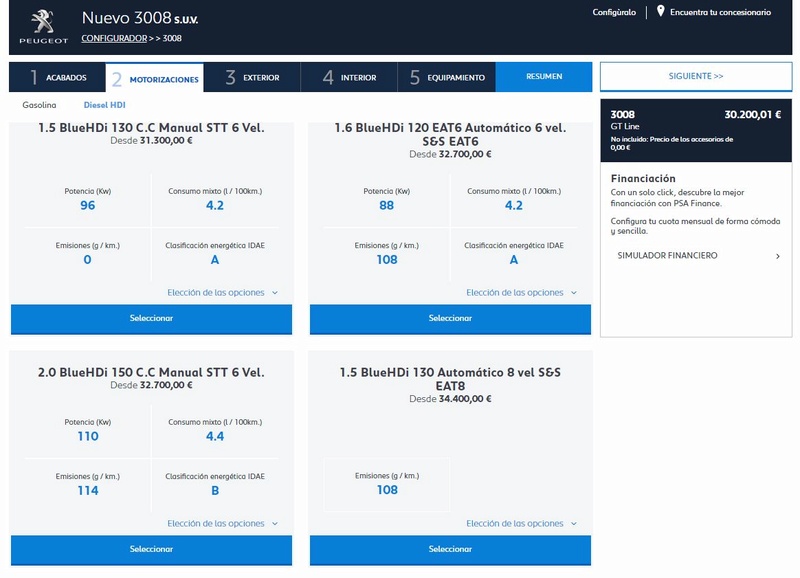Click the SIGUIENTE >> button
The width and height of the screenshot is (800, 578).
click(696, 77)
